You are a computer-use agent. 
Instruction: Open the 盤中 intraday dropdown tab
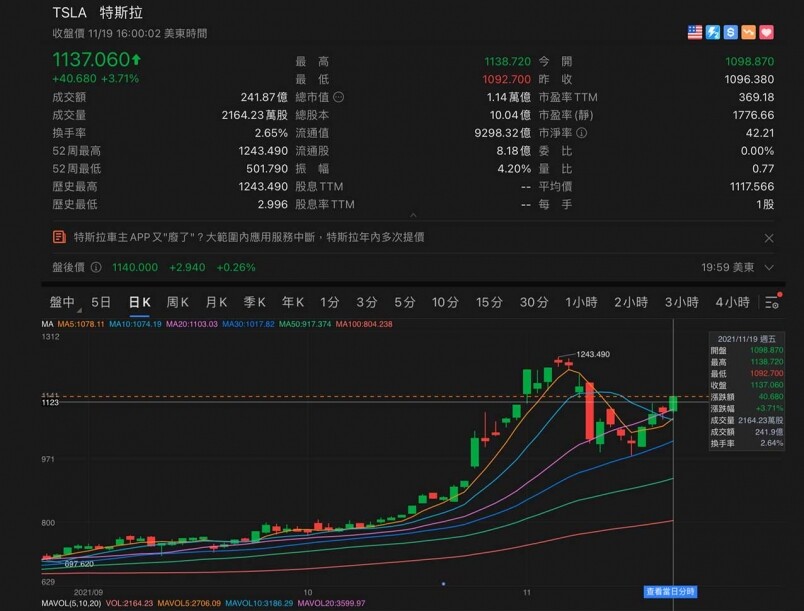63,302
